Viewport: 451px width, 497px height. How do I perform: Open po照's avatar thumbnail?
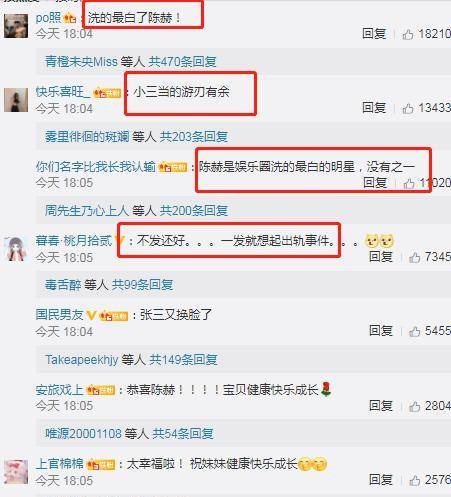coord(16,26)
